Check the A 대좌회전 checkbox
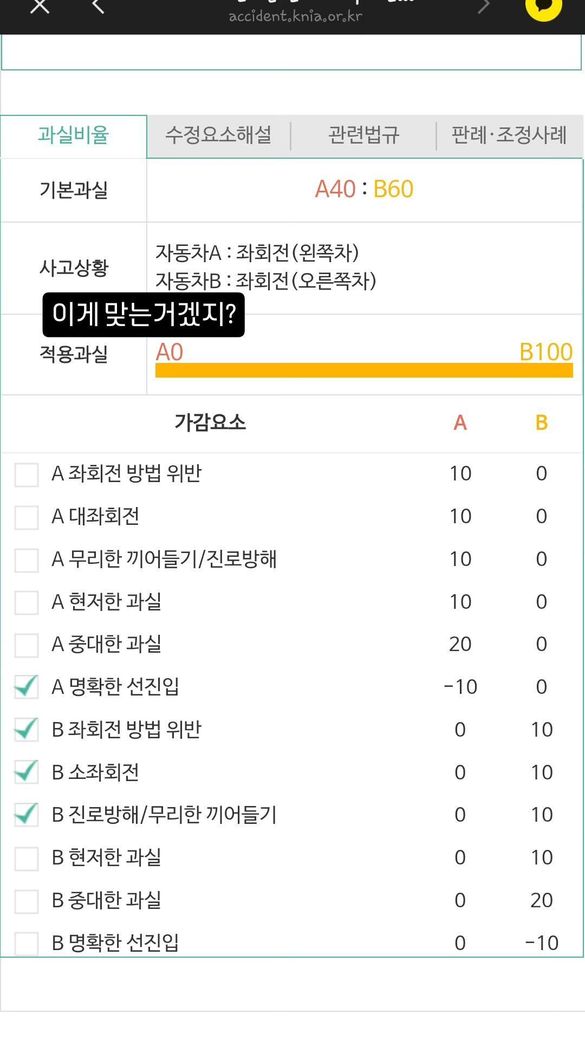Image resolution: width=585 pixels, height=1040 pixels. click(27, 517)
